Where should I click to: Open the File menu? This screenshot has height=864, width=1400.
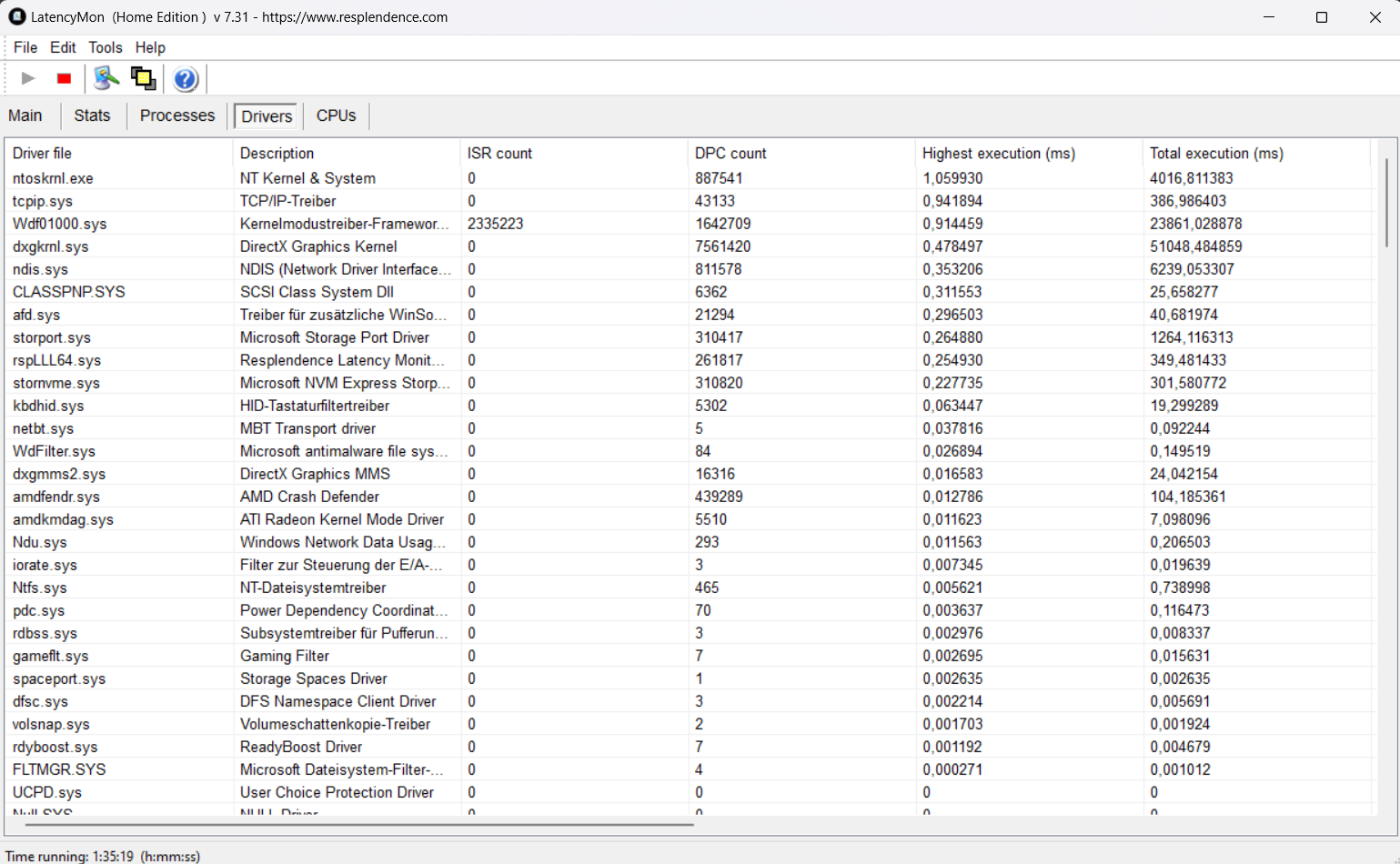(25, 47)
